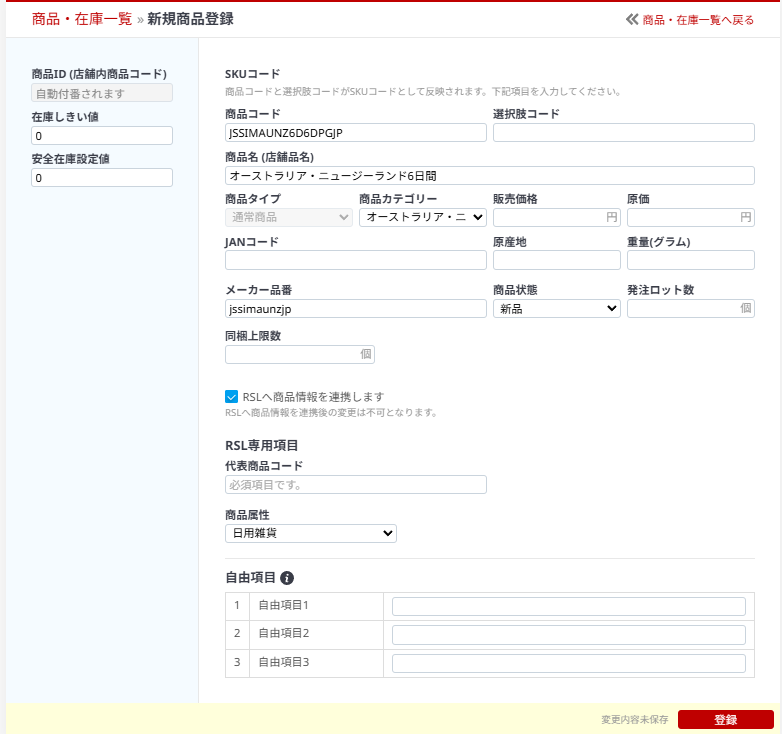The width and height of the screenshot is (782, 734).
Task: Click the info icon beside 自由項目
Action: [287, 578]
